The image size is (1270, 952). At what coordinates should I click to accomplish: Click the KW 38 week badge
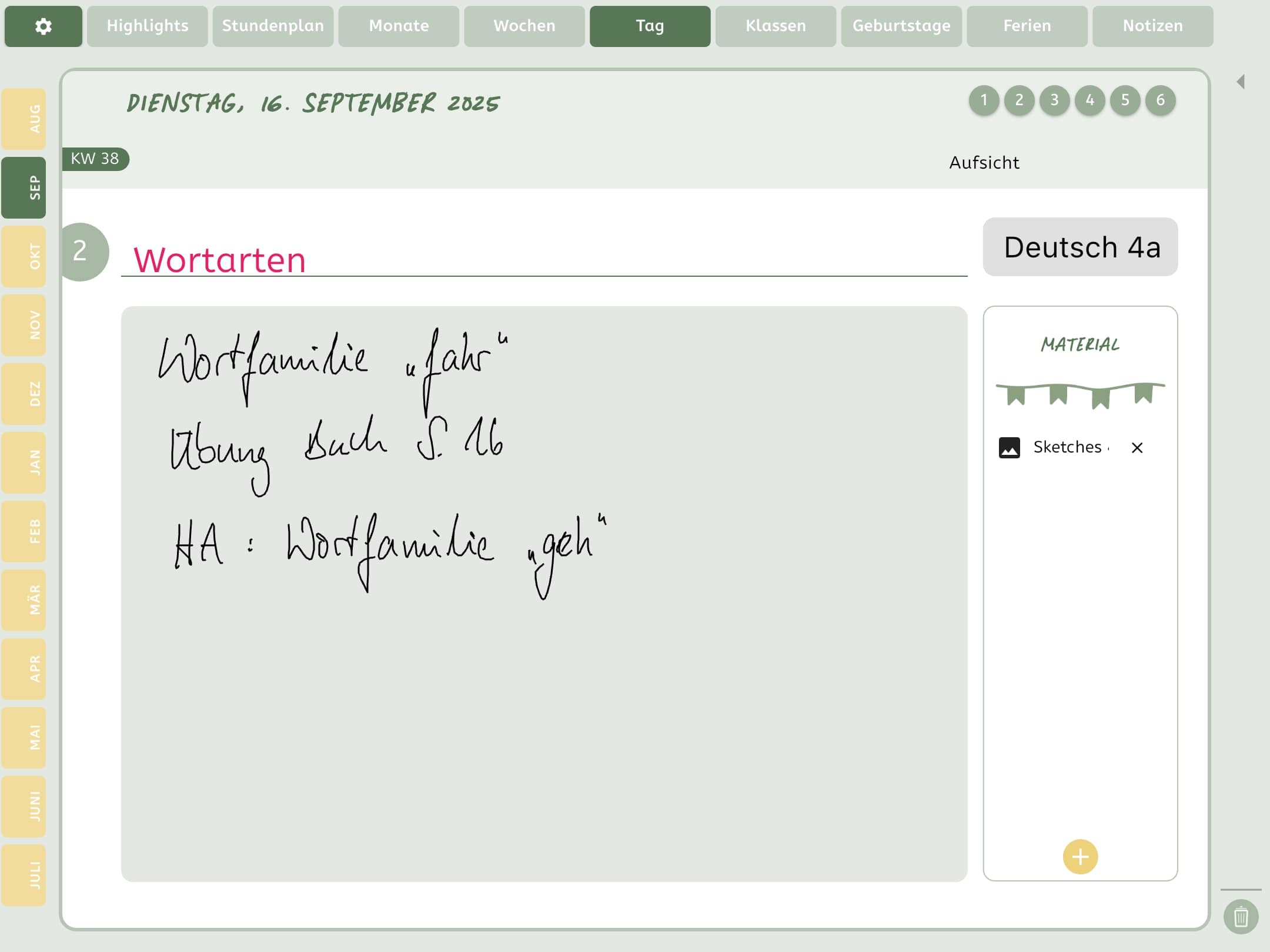tap(95, 159)
